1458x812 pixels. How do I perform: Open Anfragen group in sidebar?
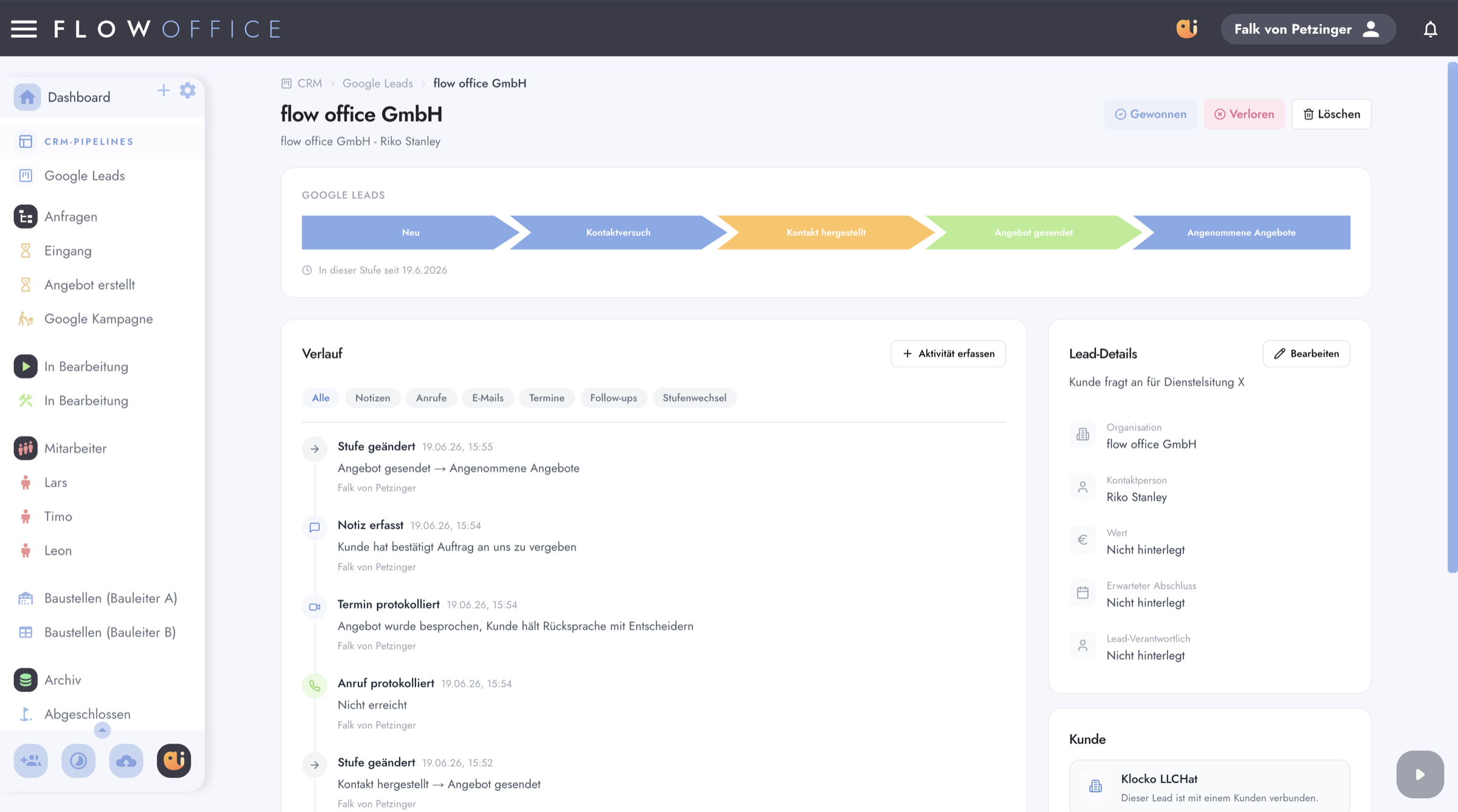click(70, 217)
